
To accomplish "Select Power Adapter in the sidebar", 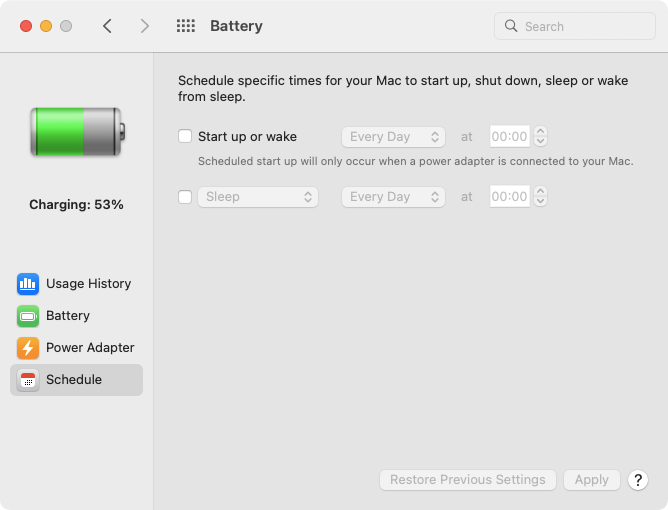I will click(x=90, y=348).
